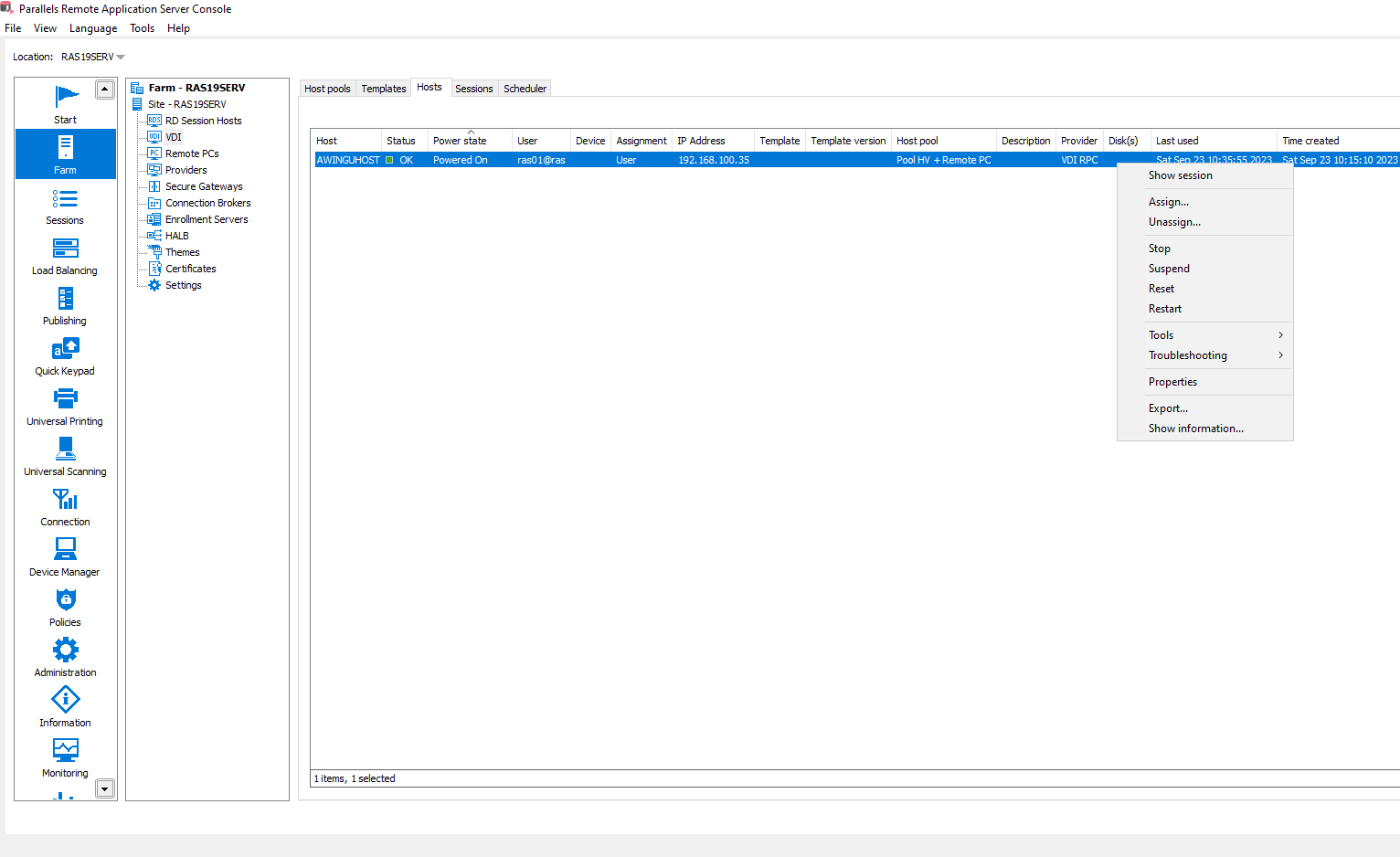Select Settings tree node

183,285
